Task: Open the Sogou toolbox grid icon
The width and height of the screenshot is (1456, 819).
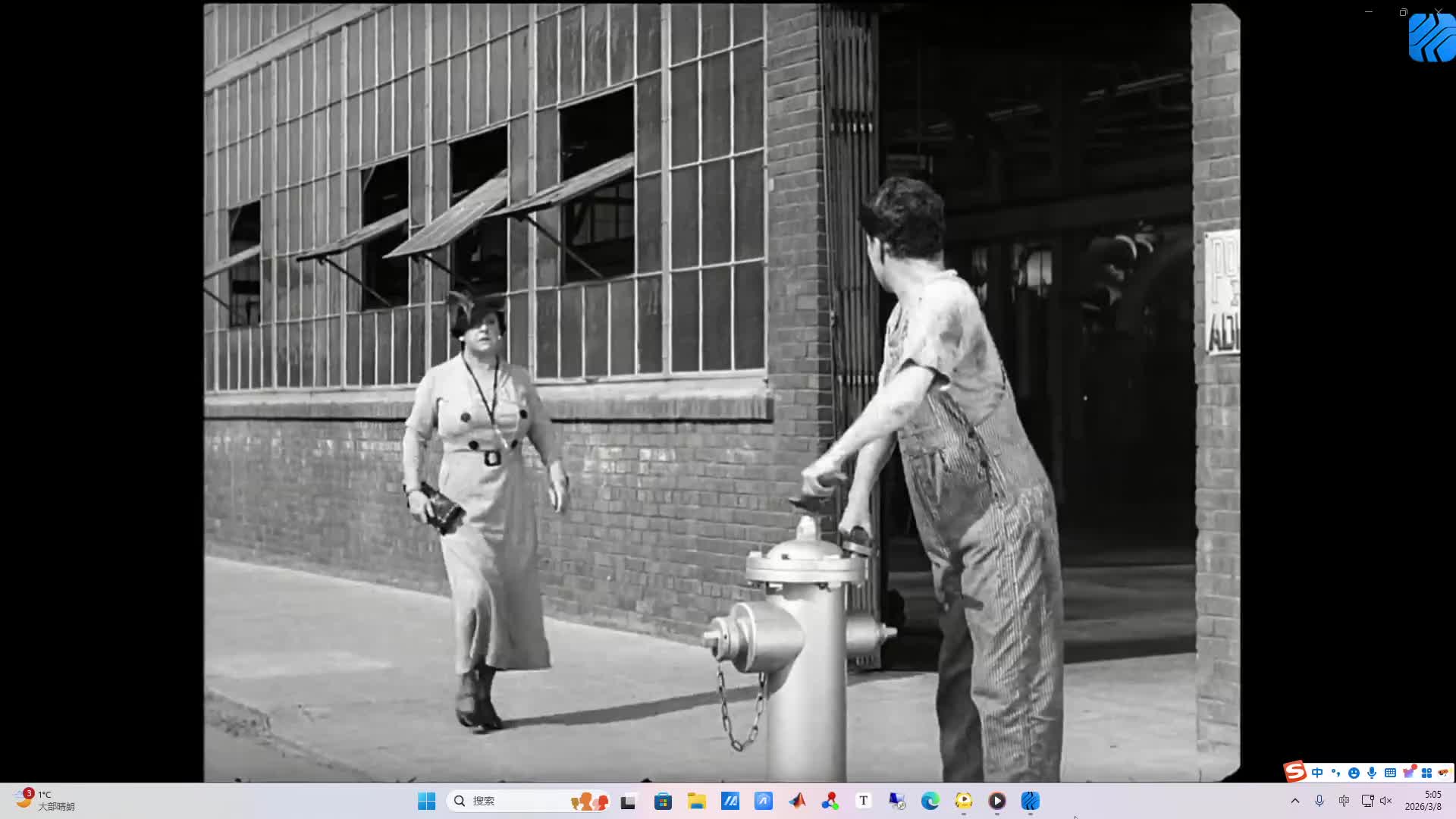Action: 1426,773
